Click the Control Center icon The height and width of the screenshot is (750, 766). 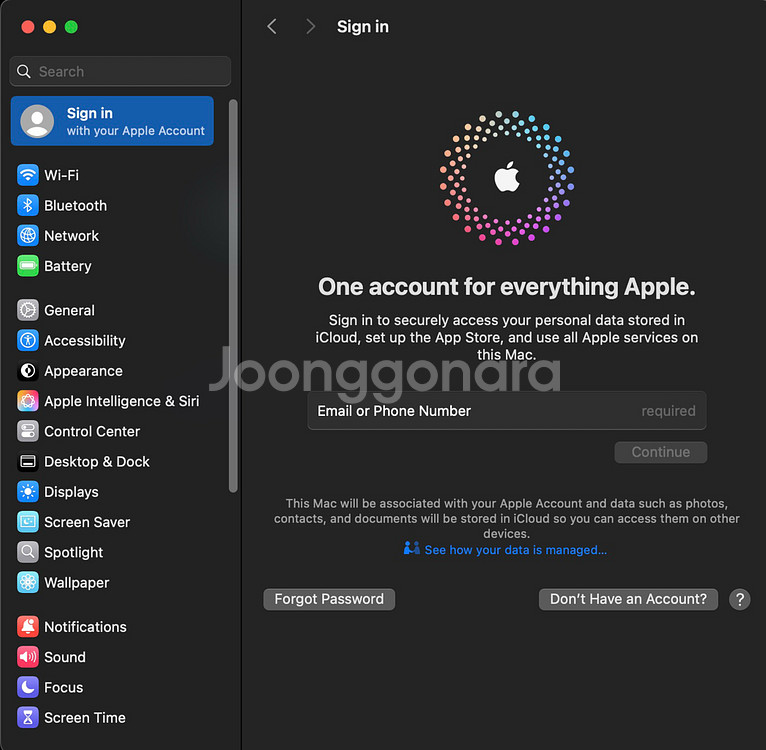click(28, 431)
